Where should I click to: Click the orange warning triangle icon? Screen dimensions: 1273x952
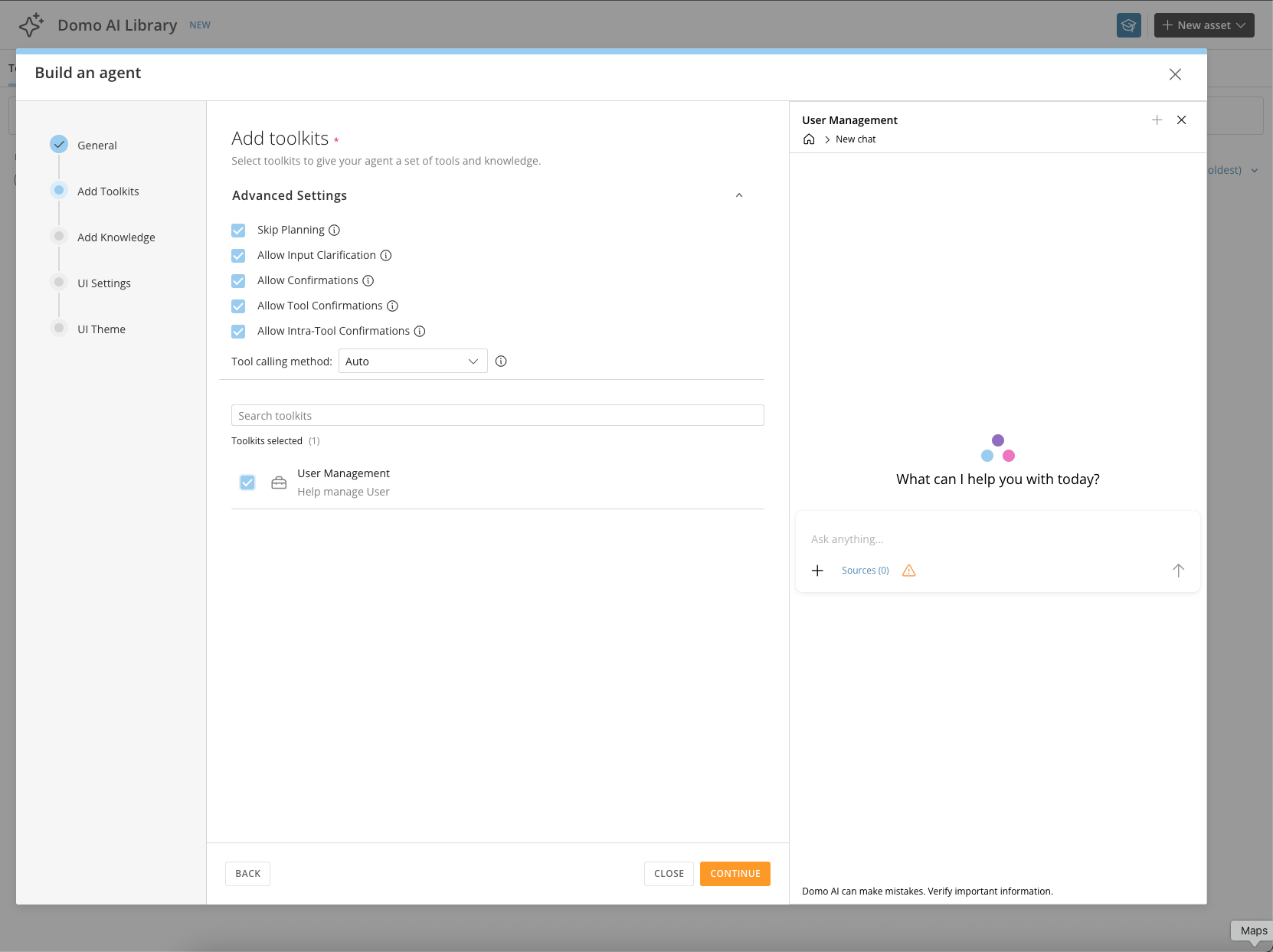[909, 571]
